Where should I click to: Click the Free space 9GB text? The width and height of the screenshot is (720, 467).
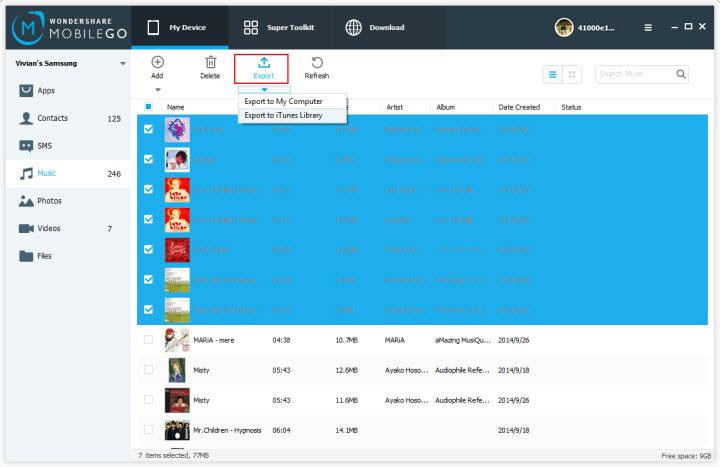point(686,456)
